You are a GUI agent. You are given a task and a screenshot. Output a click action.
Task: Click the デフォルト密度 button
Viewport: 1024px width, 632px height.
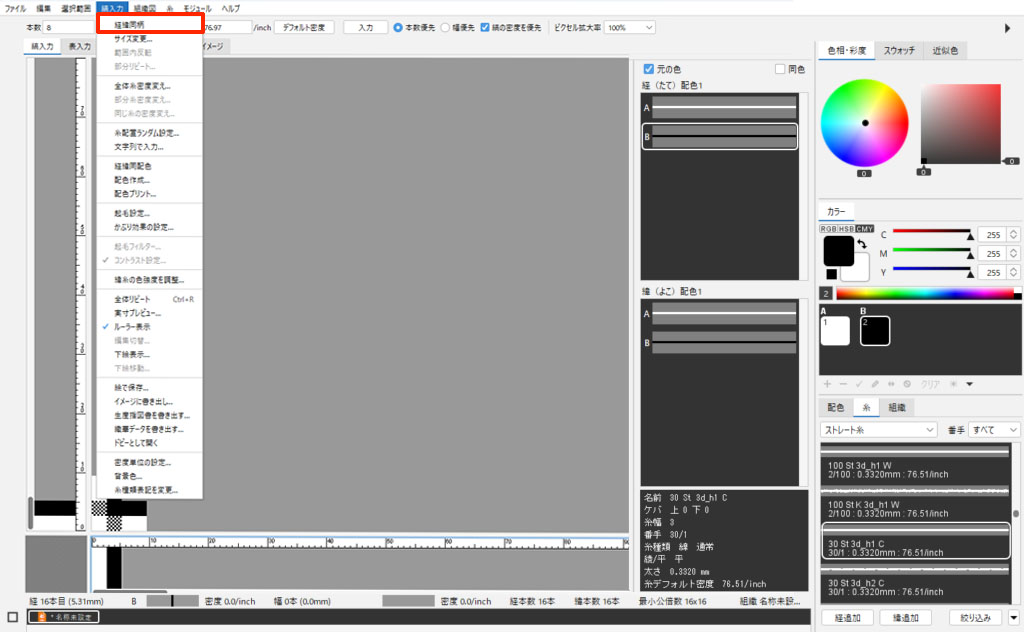[304, 28]
